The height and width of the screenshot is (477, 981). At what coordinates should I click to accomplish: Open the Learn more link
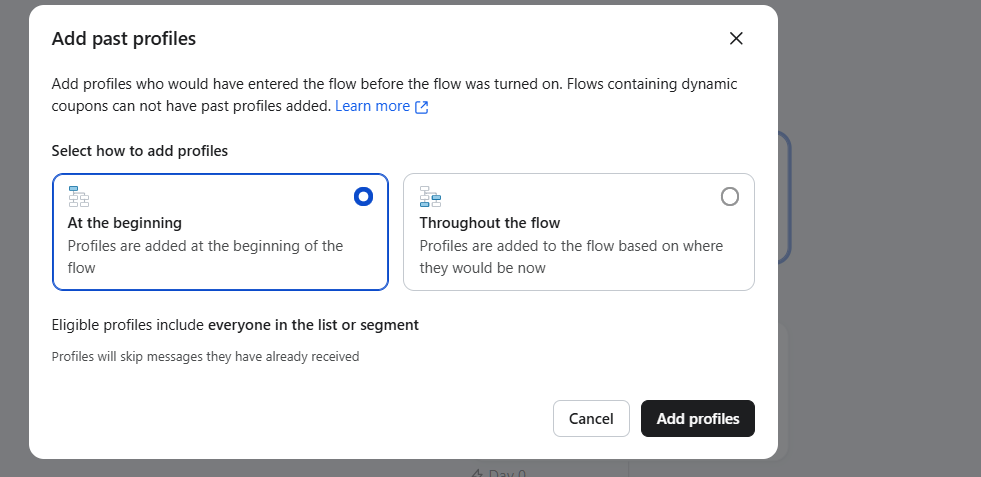(x=372, y=106)
